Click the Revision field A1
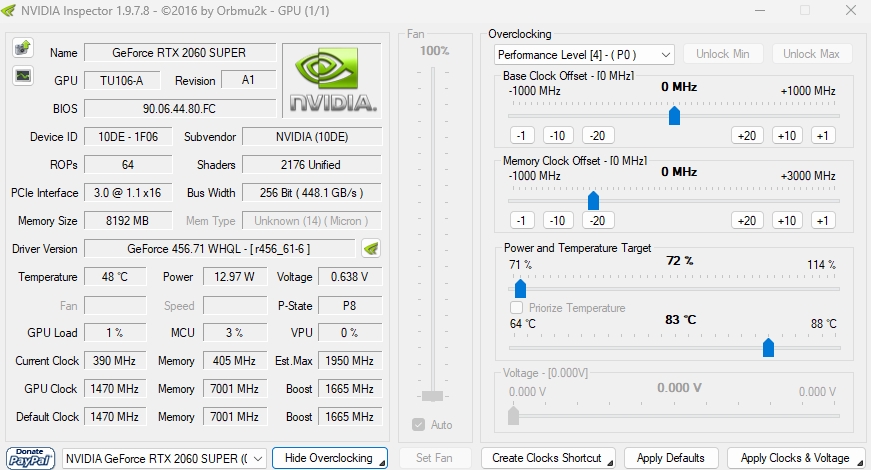The height and width of the screenshot is (470, 871). tap(248, 80)
